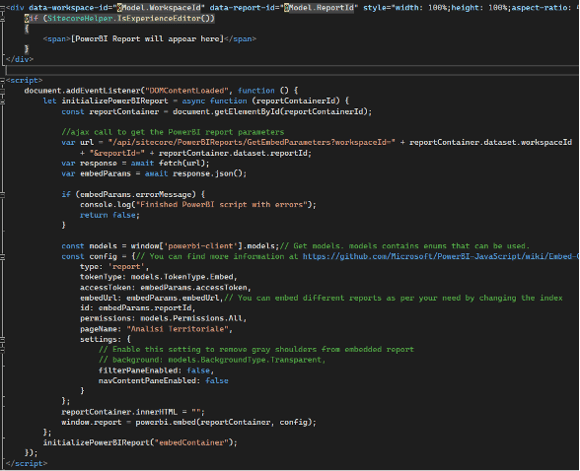This screenshot has width=580, height=471.
Task: Collapse the initializePowerBIReport function definition
Action: (2, 101)
